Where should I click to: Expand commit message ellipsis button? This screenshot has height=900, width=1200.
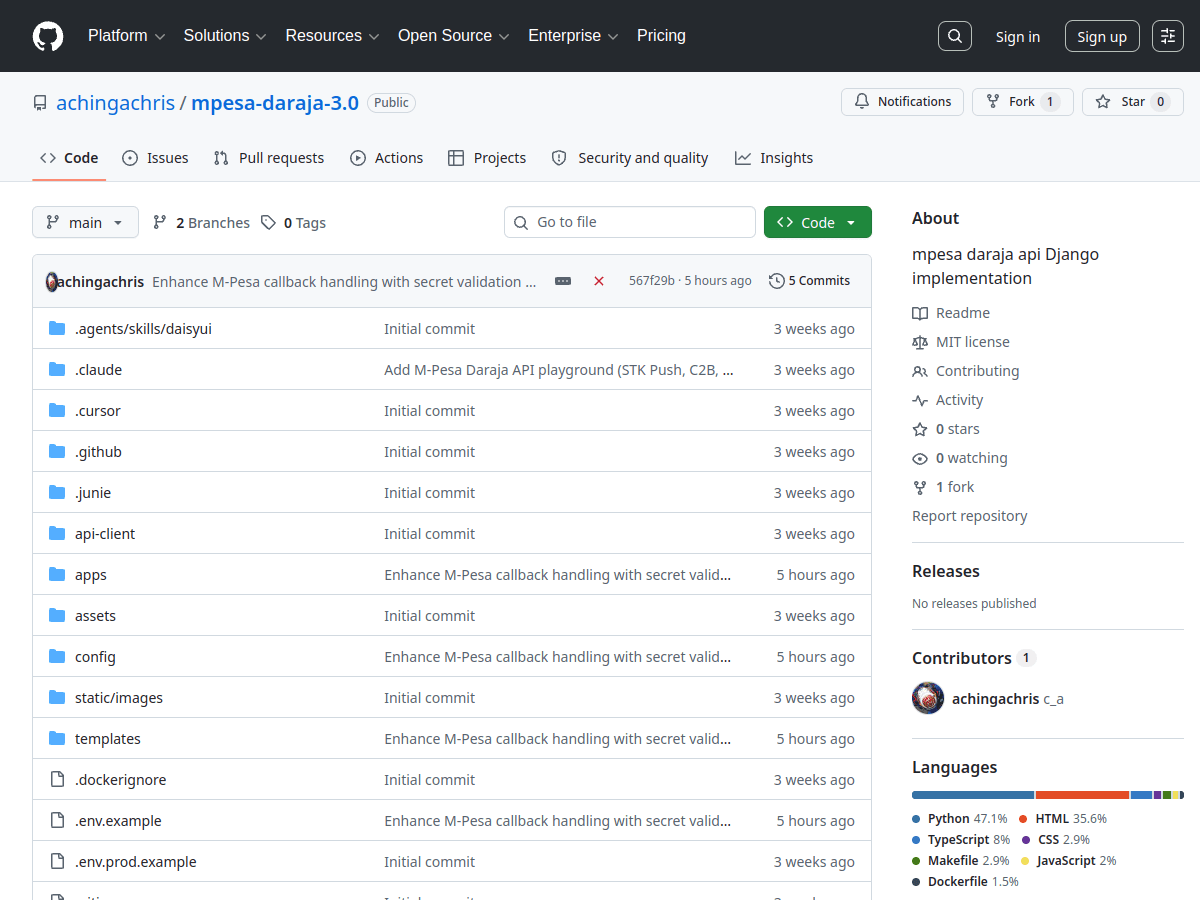point(563,281)
